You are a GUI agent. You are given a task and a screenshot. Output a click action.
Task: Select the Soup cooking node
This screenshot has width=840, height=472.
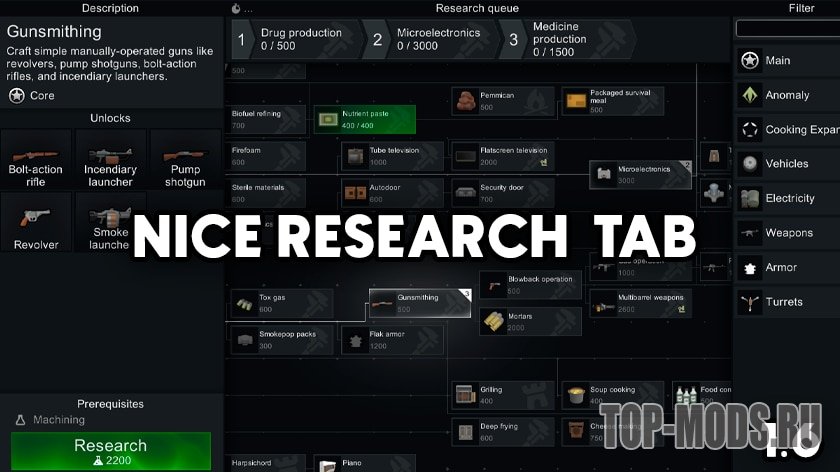(613, 395)
